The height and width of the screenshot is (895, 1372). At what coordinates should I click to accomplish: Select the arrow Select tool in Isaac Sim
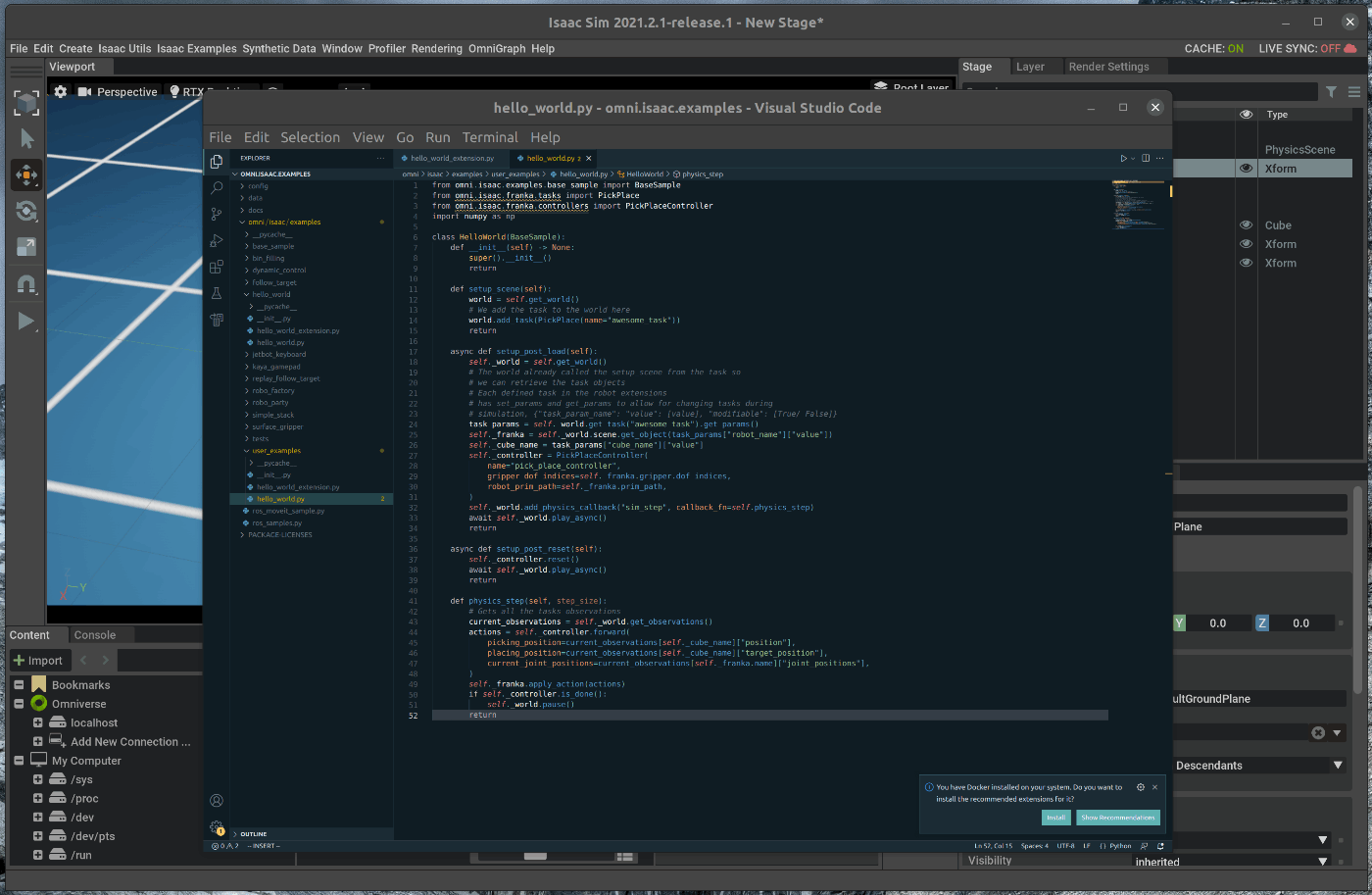coord(26,138)
